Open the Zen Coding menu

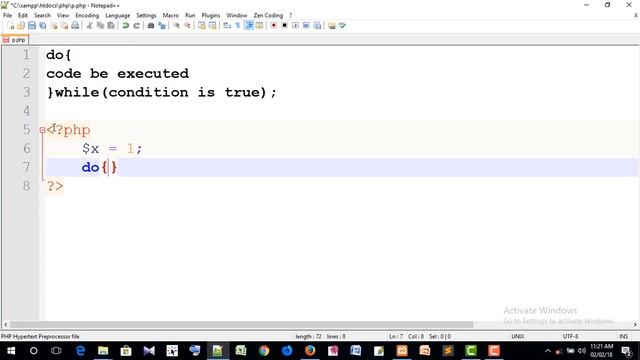pos(268,16)
